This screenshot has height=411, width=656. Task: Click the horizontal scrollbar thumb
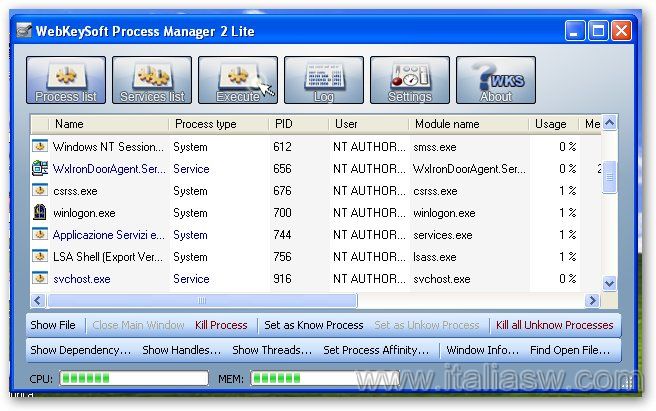click(202, 301)
